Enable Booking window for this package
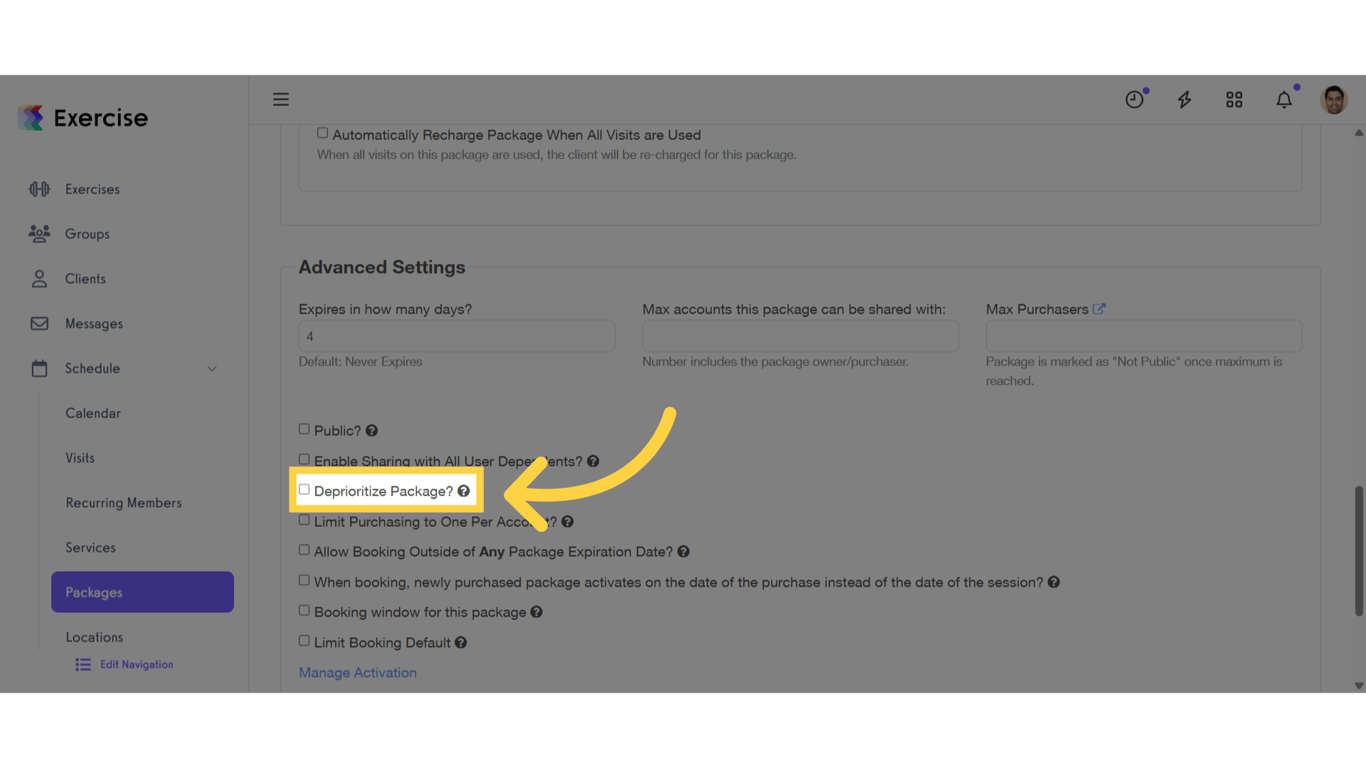This screenshot has height=768, width=1366. pos(304,610)
